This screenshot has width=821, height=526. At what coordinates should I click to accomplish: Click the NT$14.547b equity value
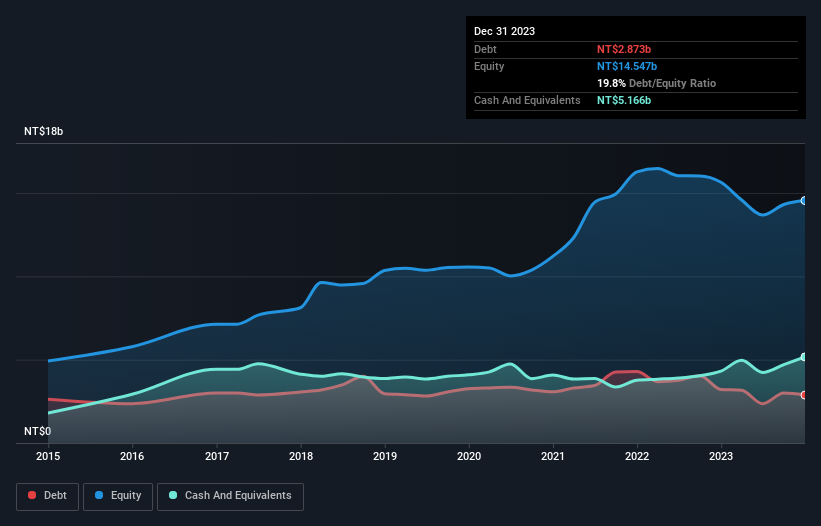[627, 66]
